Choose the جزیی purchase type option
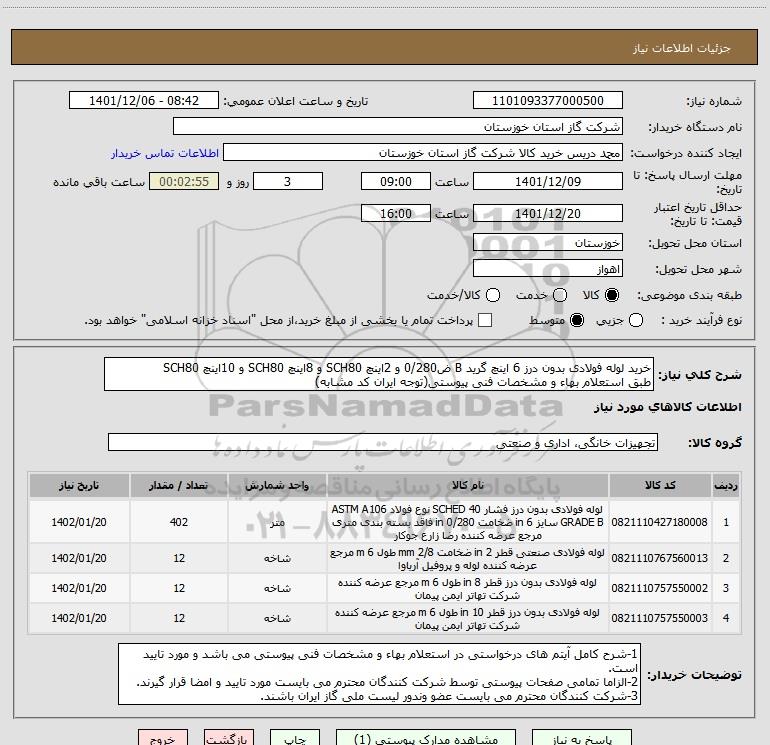The width and height of the screenshot is (770, 745). point(635,320)
